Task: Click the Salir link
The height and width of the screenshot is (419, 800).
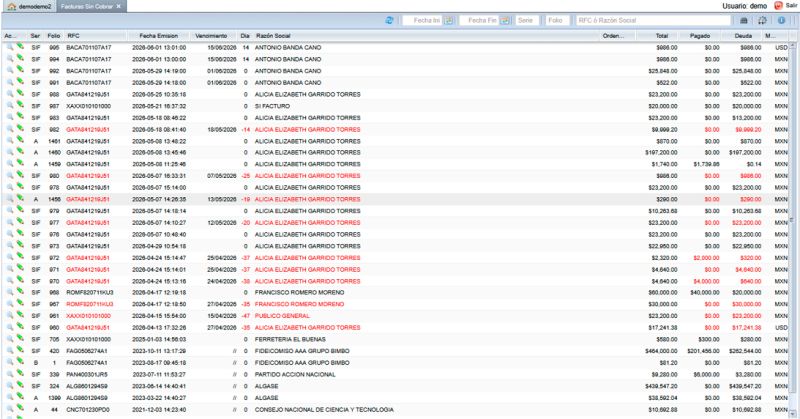Action: (x=791, y=6)
